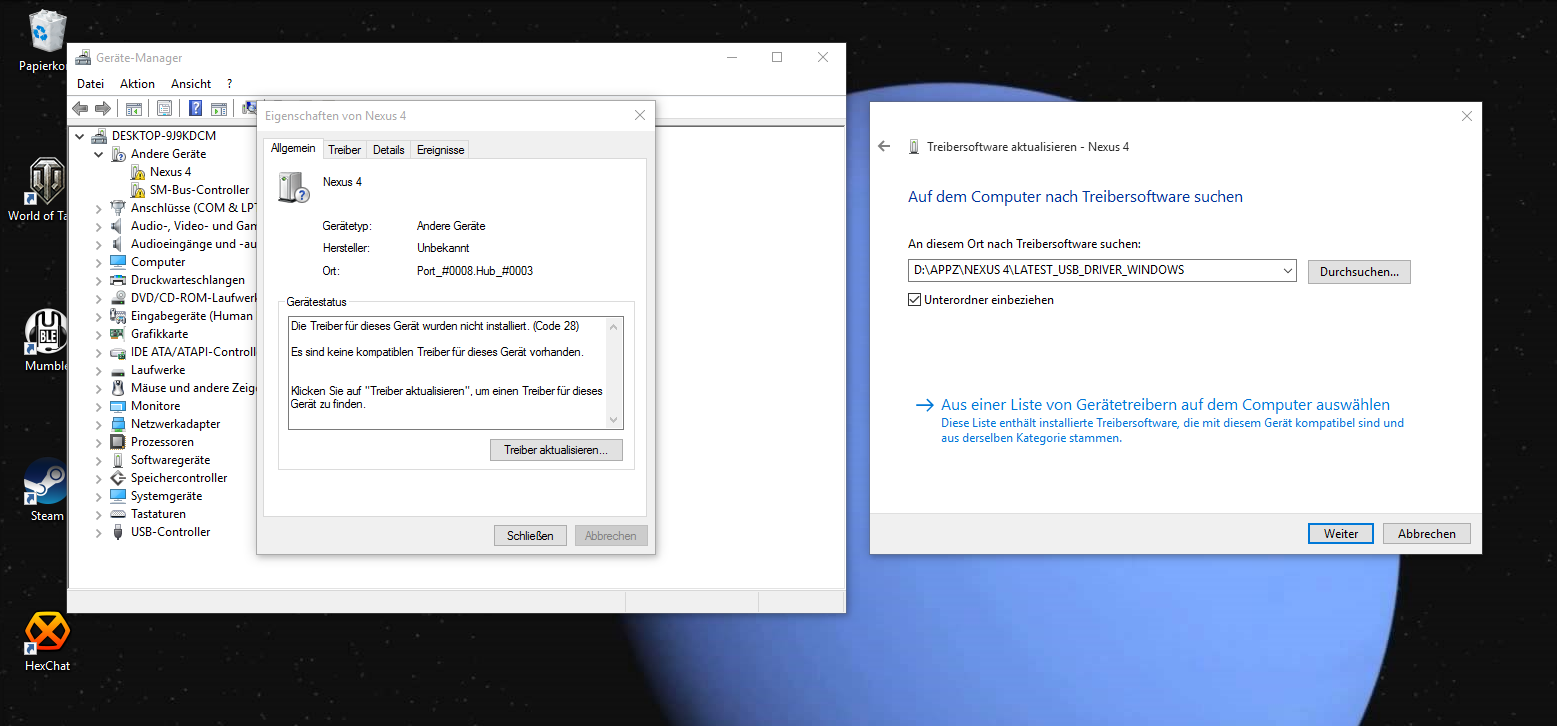The image size is (1557, 726).
Task: Click the Prozessoren icon in device tree
Action: pos(119,442)
